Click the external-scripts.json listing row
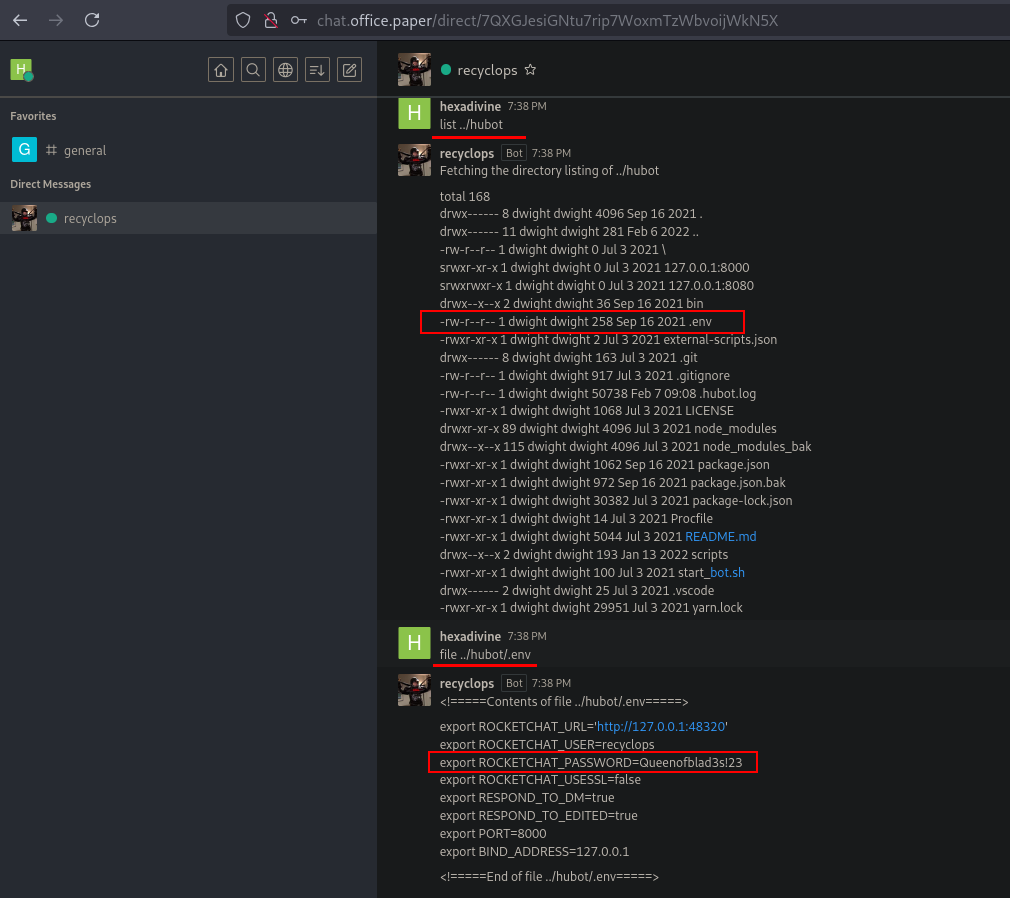This screenshot has width=1010, height=898. [x=609, y=339]
